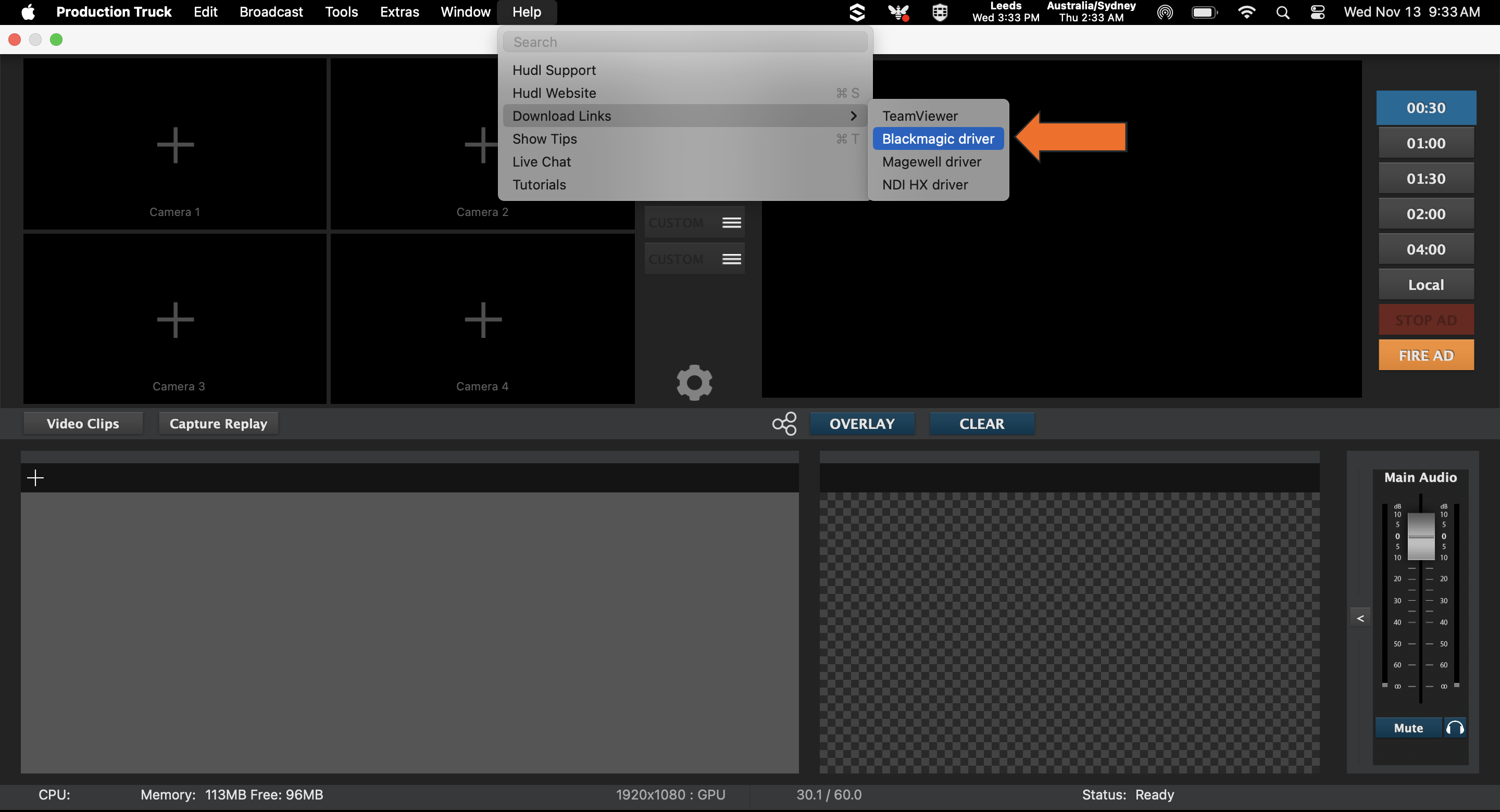This screenshot has height=812, width=1500.
Task: Click the plus icon in the Video Clips panel
Action: point(35,477)
